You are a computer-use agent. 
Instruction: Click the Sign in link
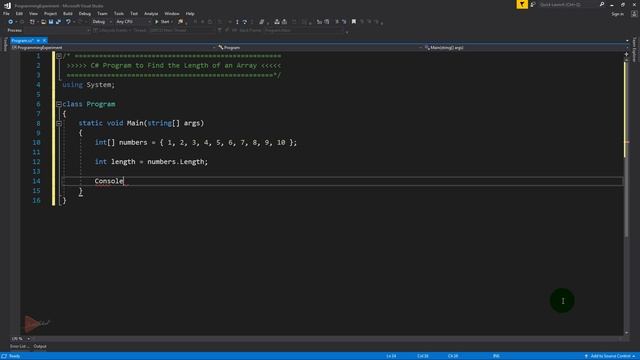618,14
